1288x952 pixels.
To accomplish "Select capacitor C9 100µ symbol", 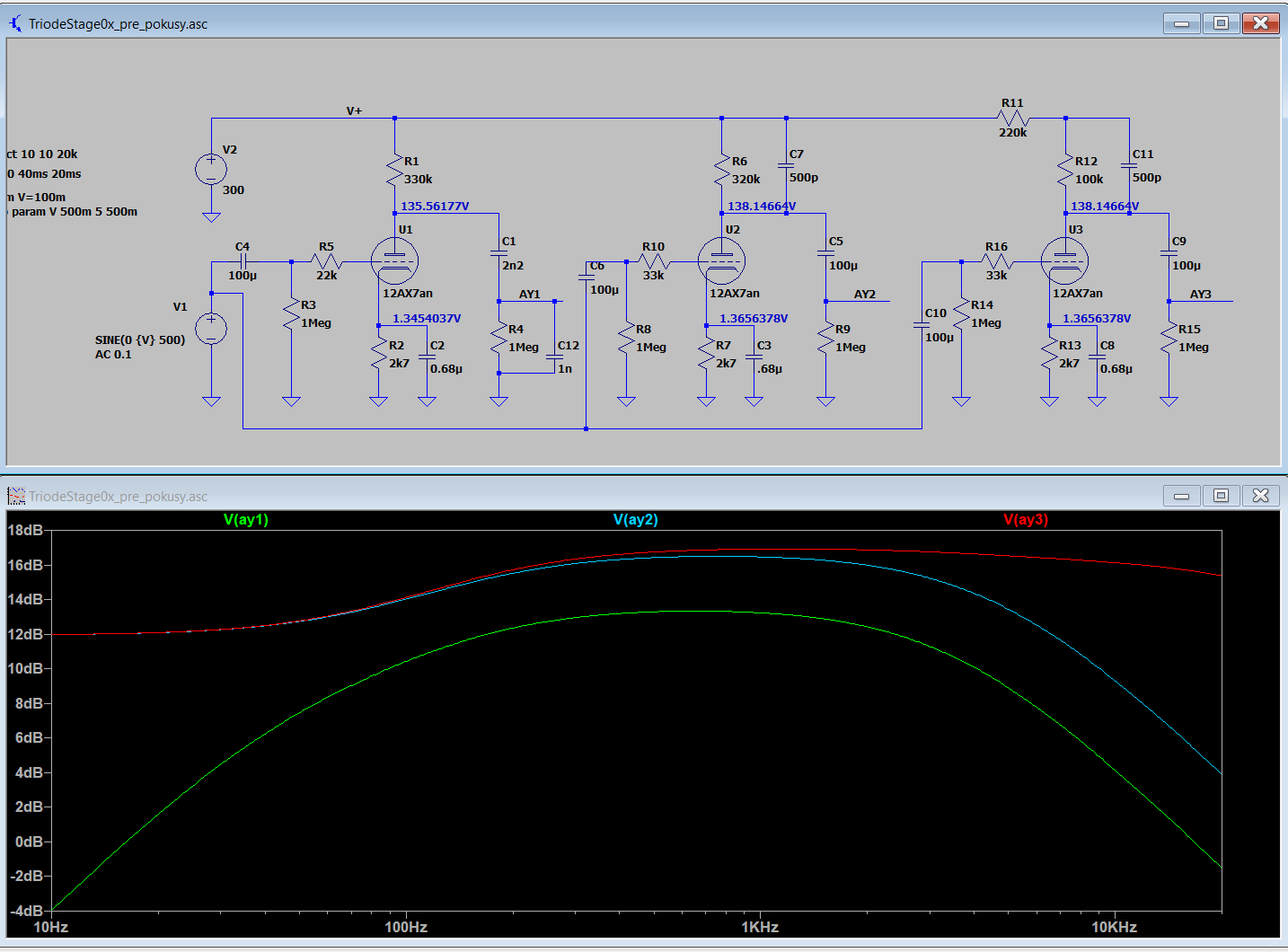I will click(x=1169, y=253).
